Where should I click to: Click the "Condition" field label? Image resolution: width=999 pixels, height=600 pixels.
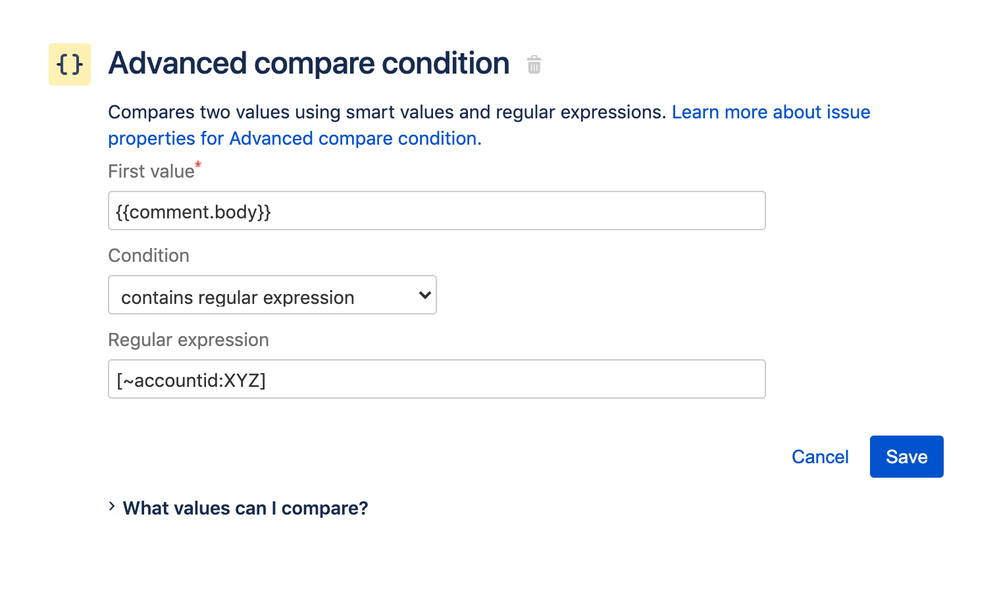coord(149,256)
